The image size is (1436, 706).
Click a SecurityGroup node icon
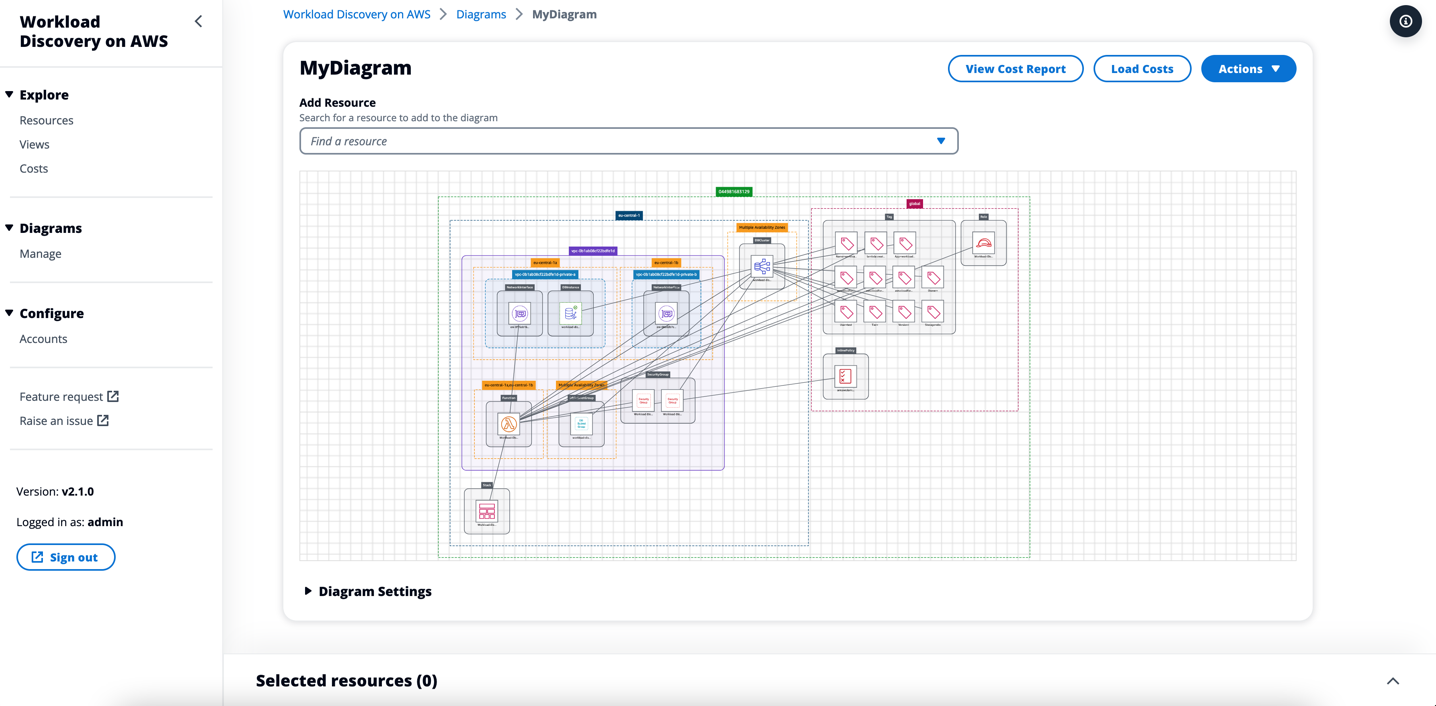point(643,401)
